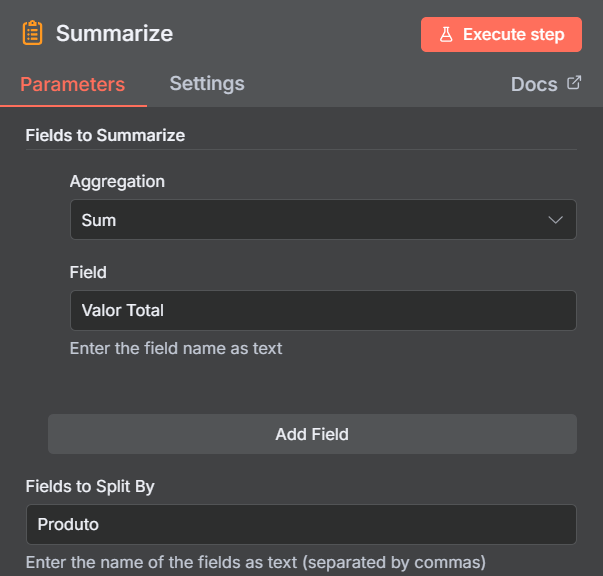Click the Field label above Valor Total

88,272
